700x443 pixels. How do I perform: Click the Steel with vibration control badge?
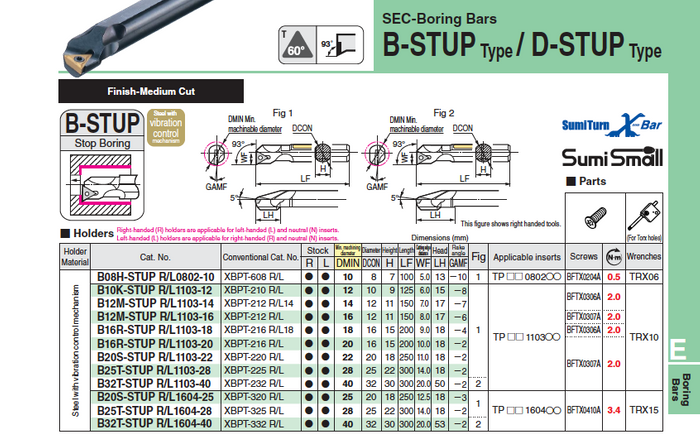pyautogui.click(x=166, y=128)
